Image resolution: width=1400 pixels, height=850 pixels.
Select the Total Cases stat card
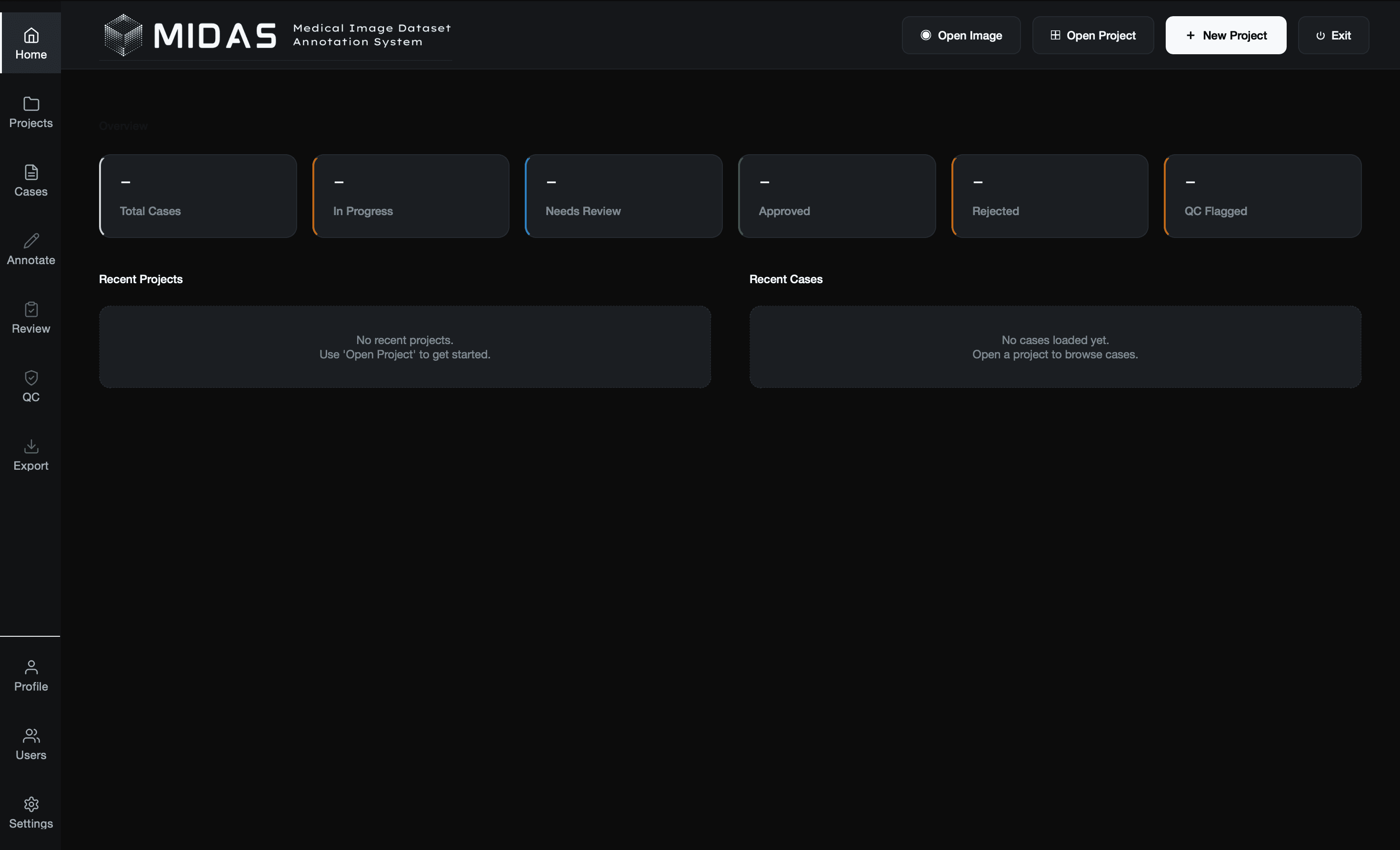(198, 196)
